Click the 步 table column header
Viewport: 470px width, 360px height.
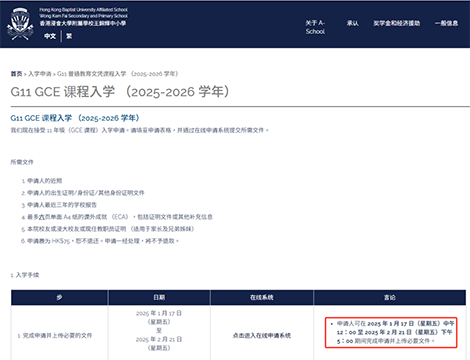[59, 297]
